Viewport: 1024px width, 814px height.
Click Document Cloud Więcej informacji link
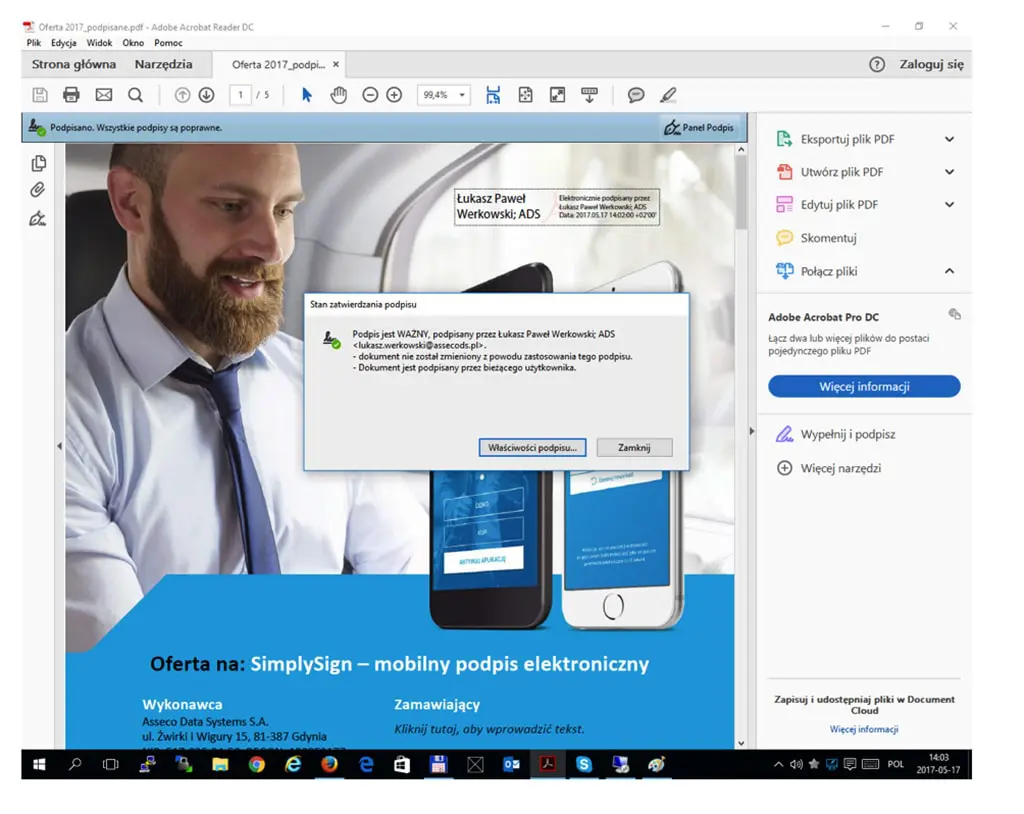click(864, 729)
